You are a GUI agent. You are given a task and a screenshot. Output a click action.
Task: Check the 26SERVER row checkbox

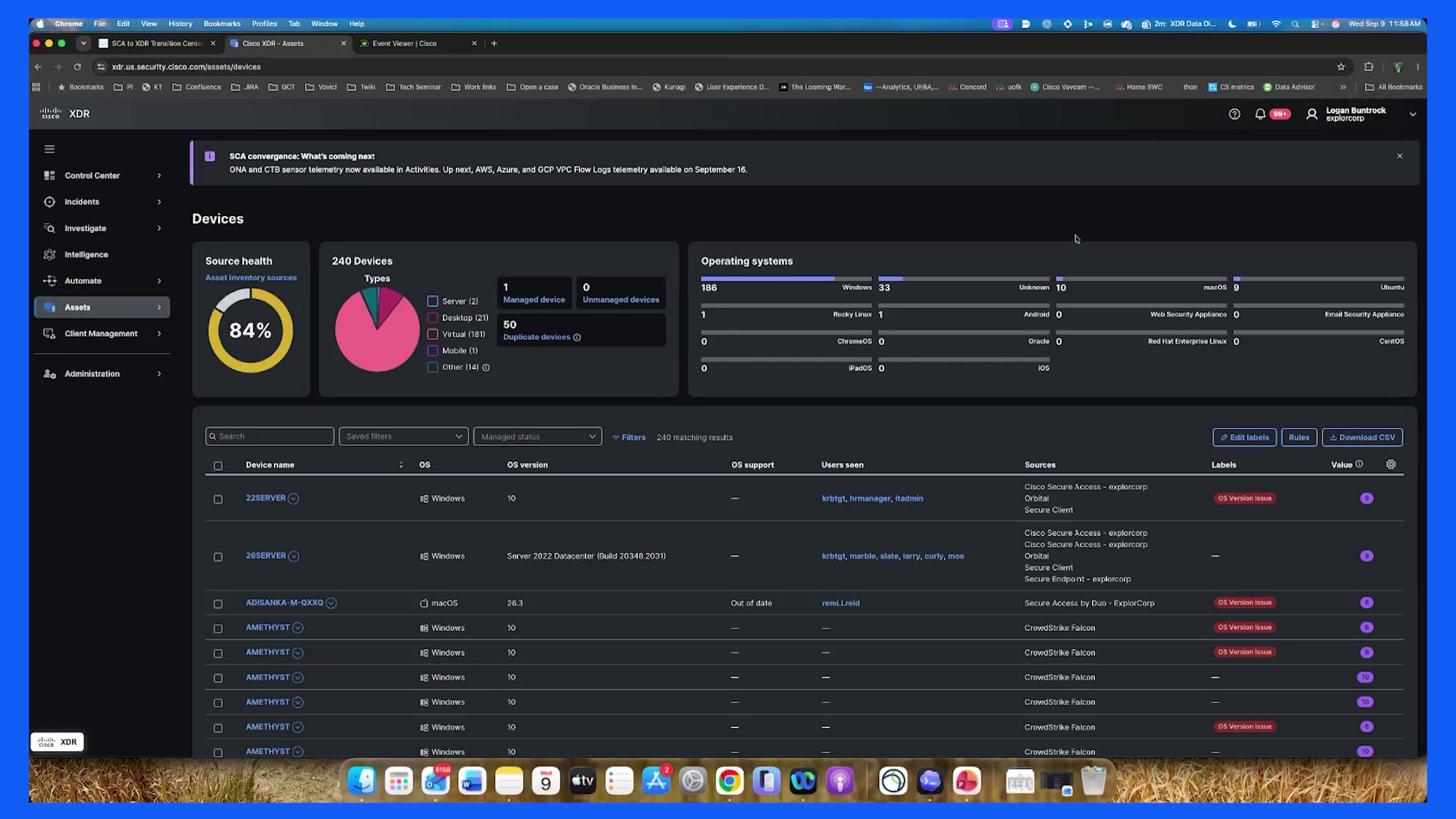pyautogui.click(x=218, y=557)
